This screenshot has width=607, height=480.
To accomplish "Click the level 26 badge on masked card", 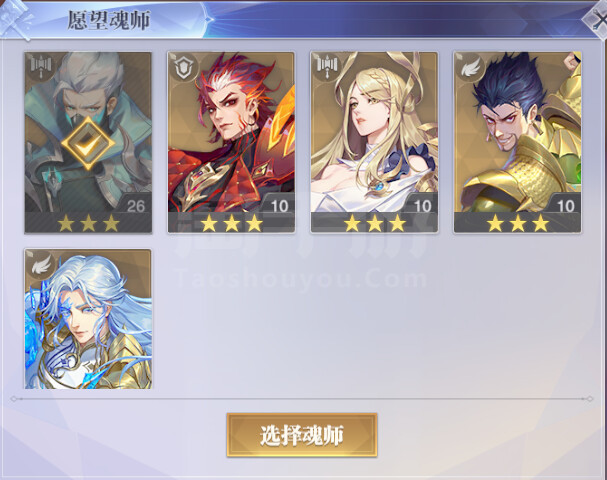I will 135,206.
